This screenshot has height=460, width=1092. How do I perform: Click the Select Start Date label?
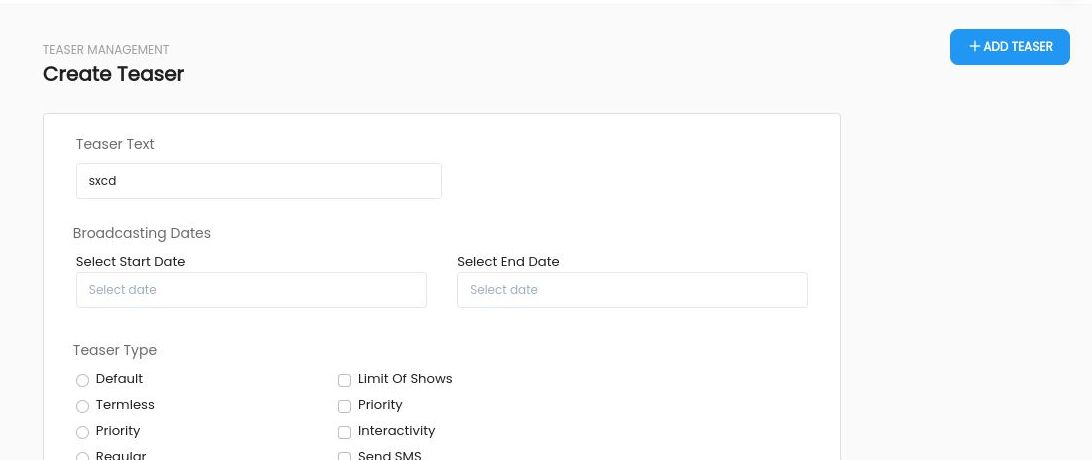(130, 262)
